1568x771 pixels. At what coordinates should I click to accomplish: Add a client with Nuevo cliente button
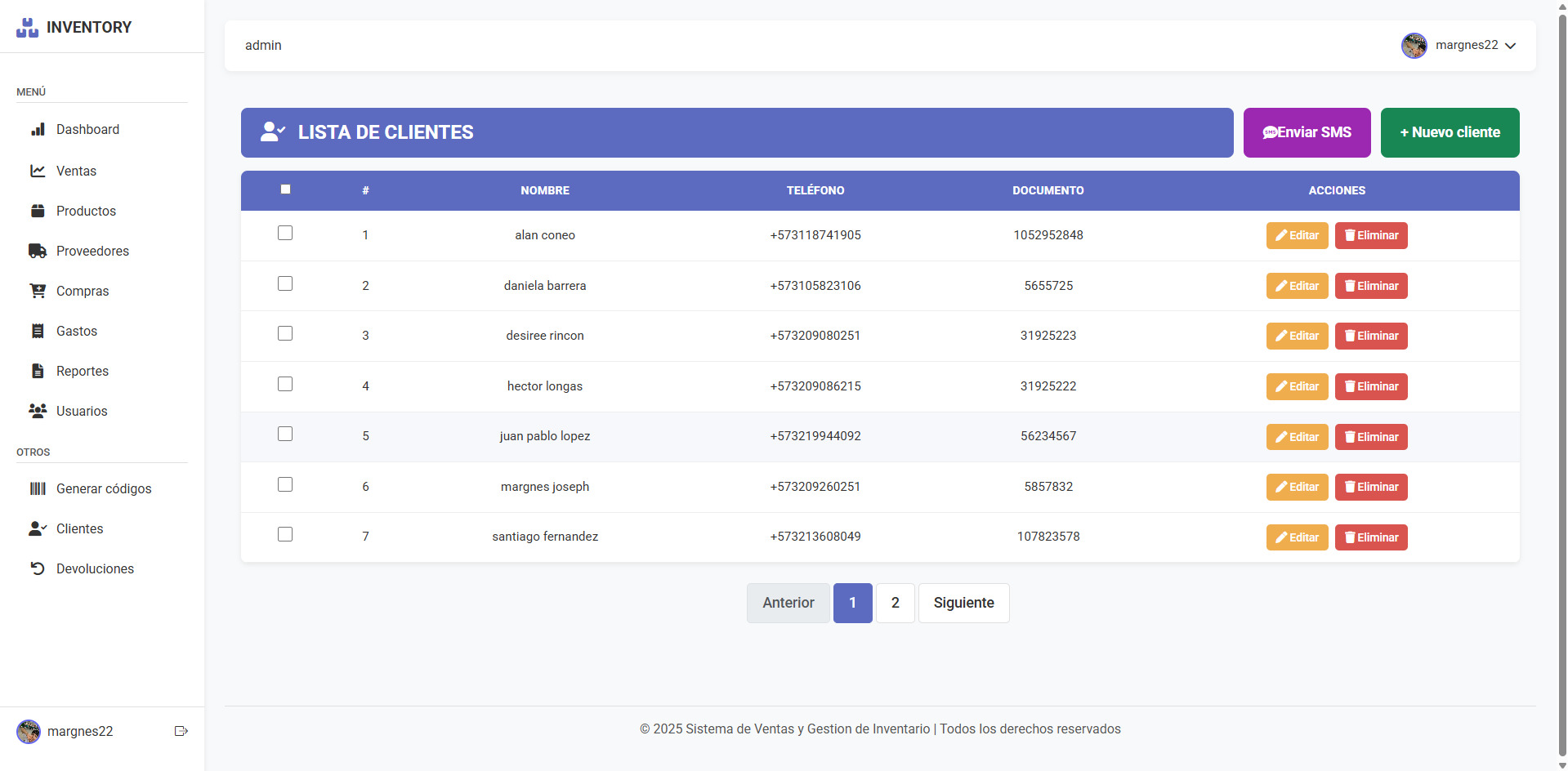(x=1450, y=132)
